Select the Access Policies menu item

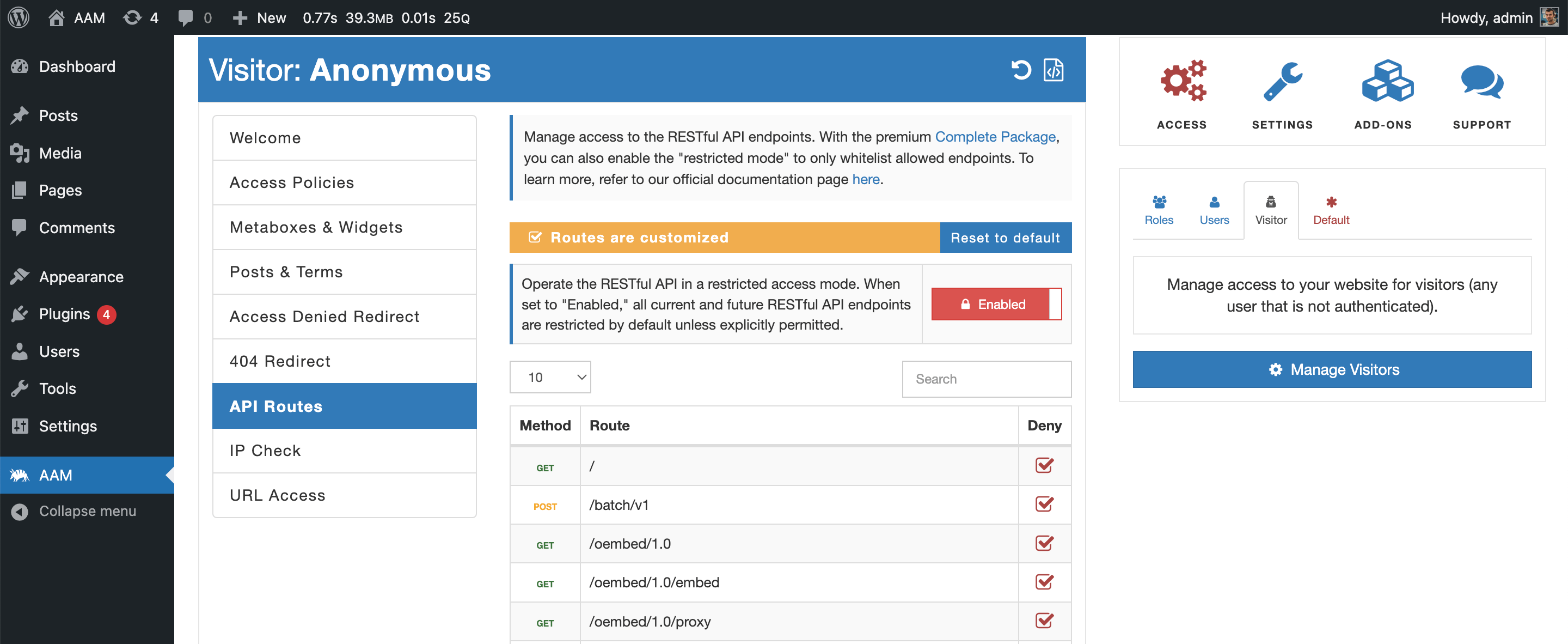tap(290, 182)
